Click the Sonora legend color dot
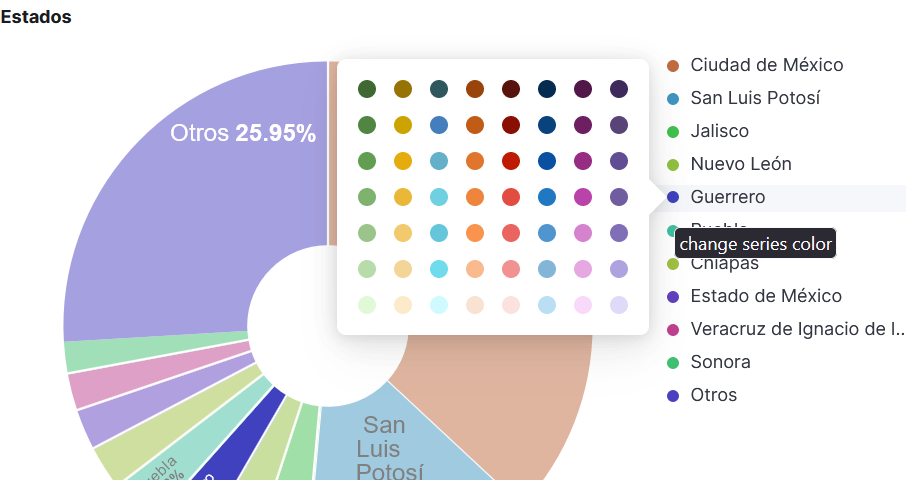 pos(673,362)
